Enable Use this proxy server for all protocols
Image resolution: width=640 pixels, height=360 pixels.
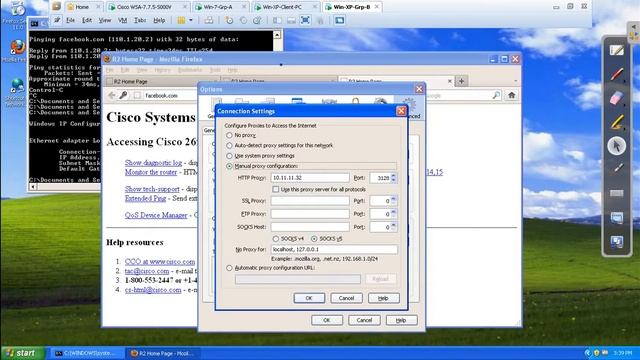click(276, 189)
